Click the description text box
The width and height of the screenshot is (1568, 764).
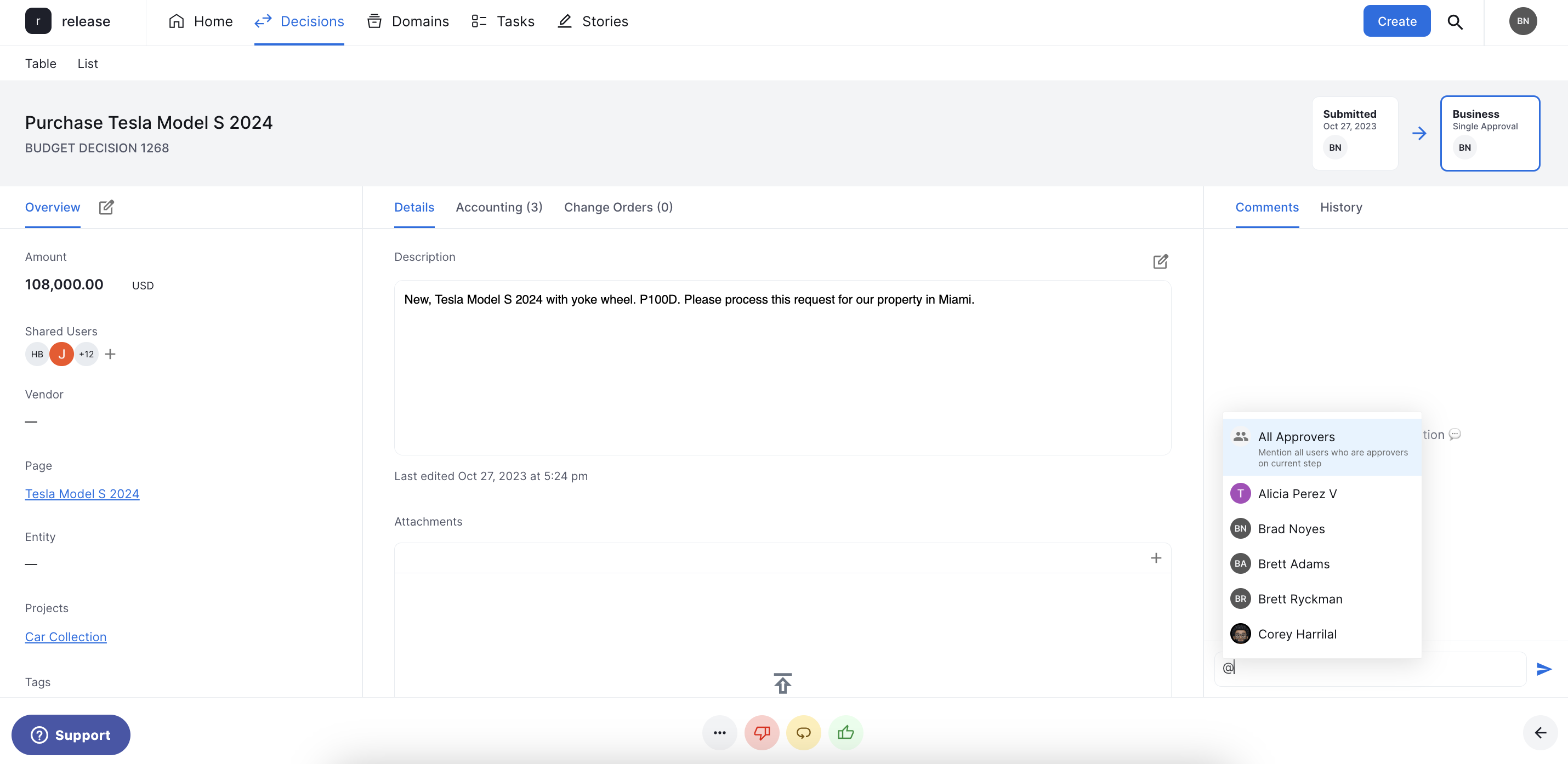point(782,367)
